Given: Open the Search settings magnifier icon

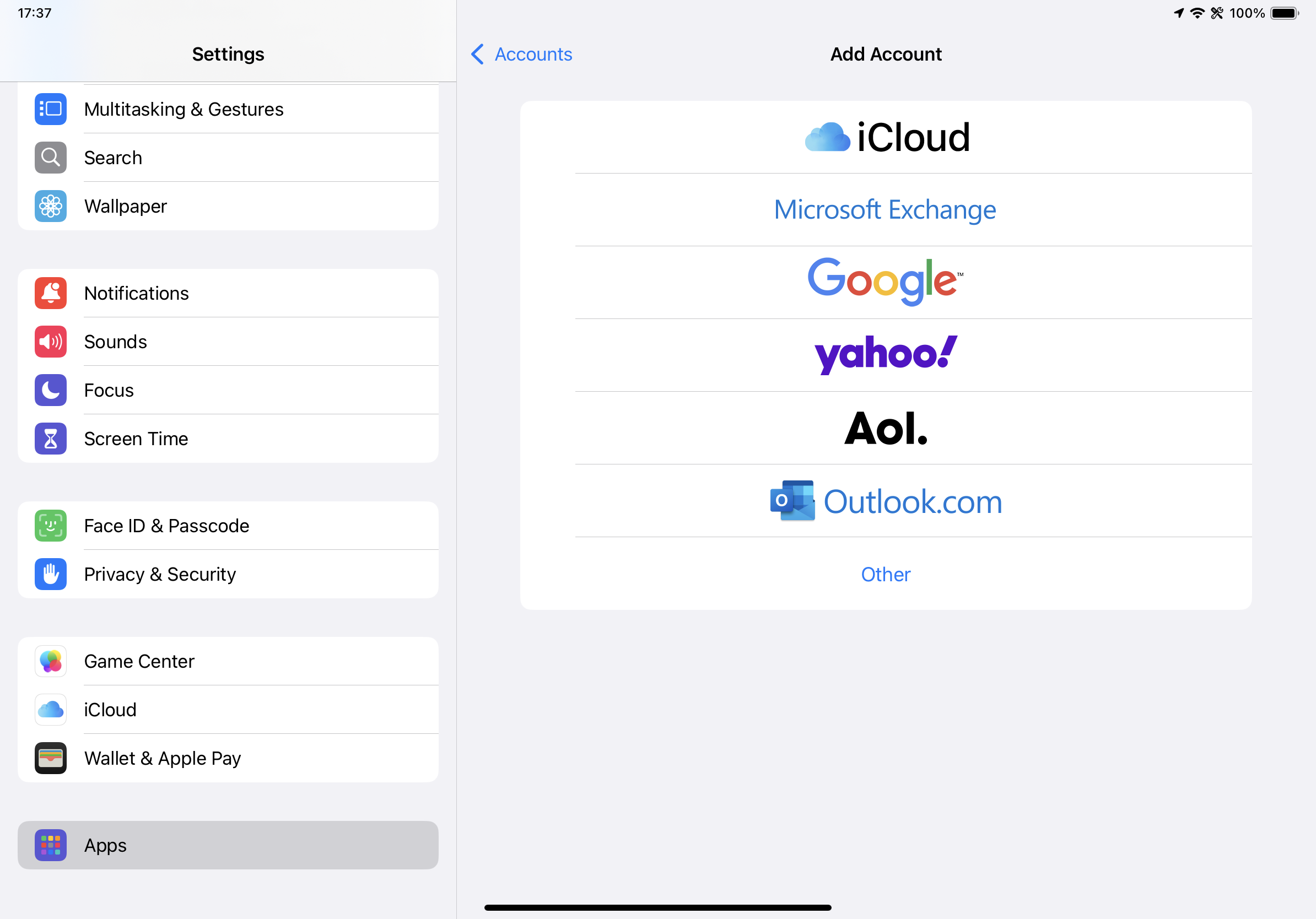Looking at the screenshot, I should pos(51,158).
